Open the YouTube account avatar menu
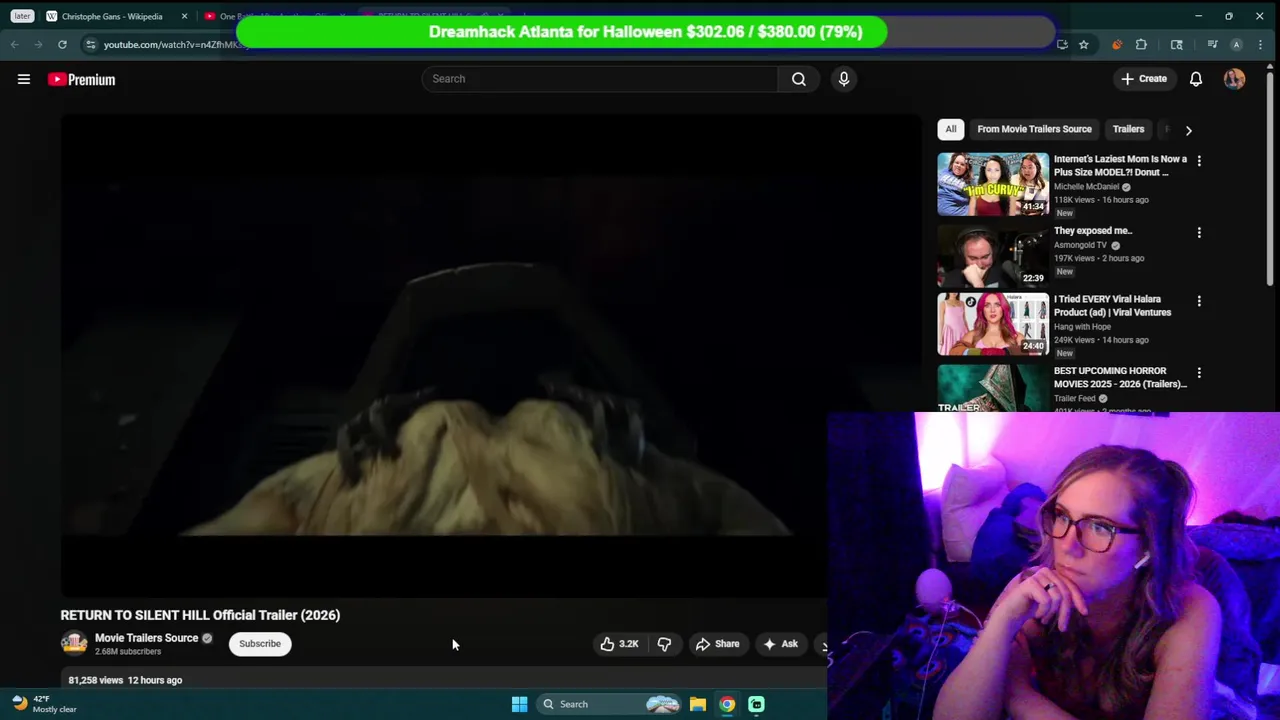Screen dimensions: 1280x720 click(x=1234, y=79)
